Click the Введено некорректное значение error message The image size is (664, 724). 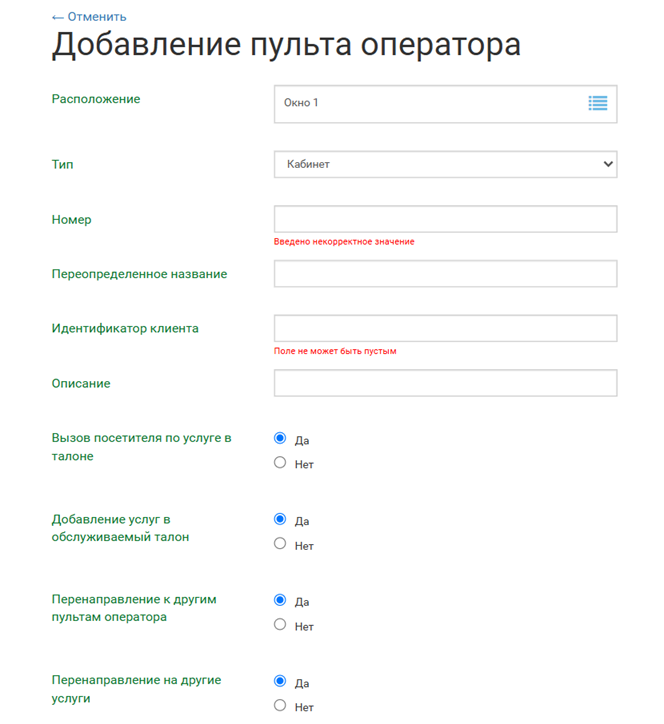point(344,242)
